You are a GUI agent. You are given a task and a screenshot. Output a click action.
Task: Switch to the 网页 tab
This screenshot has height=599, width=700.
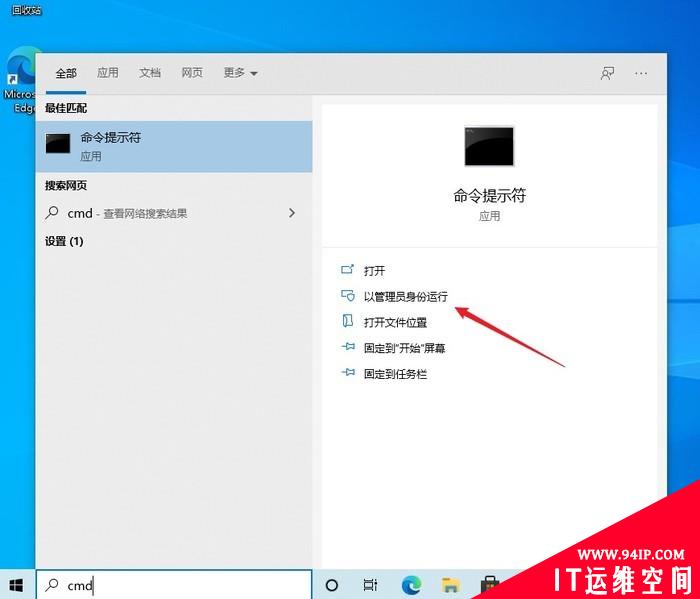[192, 73]
